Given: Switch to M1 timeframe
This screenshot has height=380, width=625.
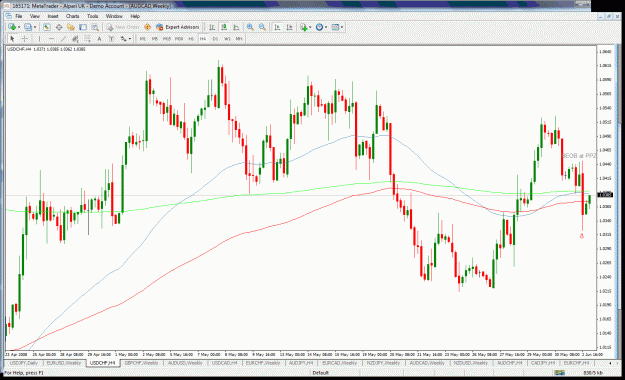Looking at the screenshot, I should (x=143, y=39).
